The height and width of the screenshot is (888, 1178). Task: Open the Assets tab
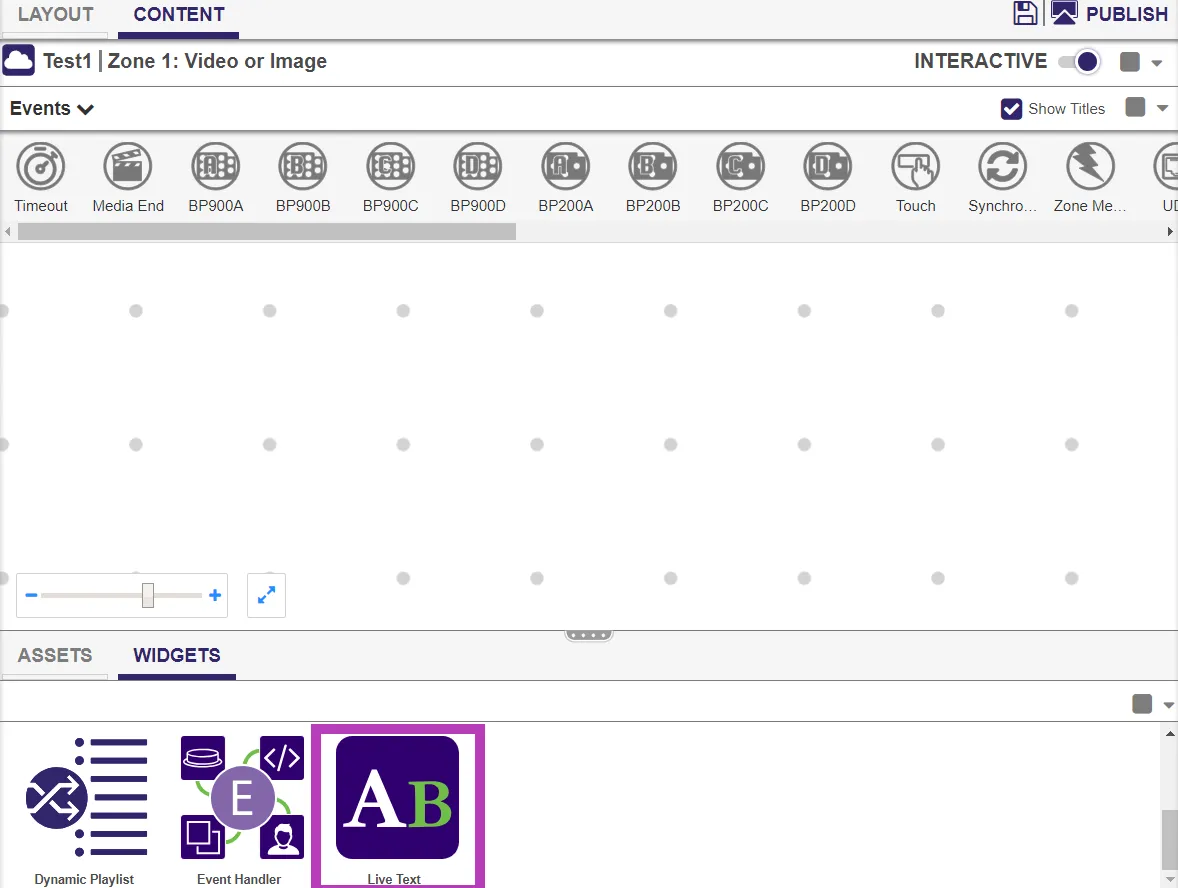click(x=55, y=655)
